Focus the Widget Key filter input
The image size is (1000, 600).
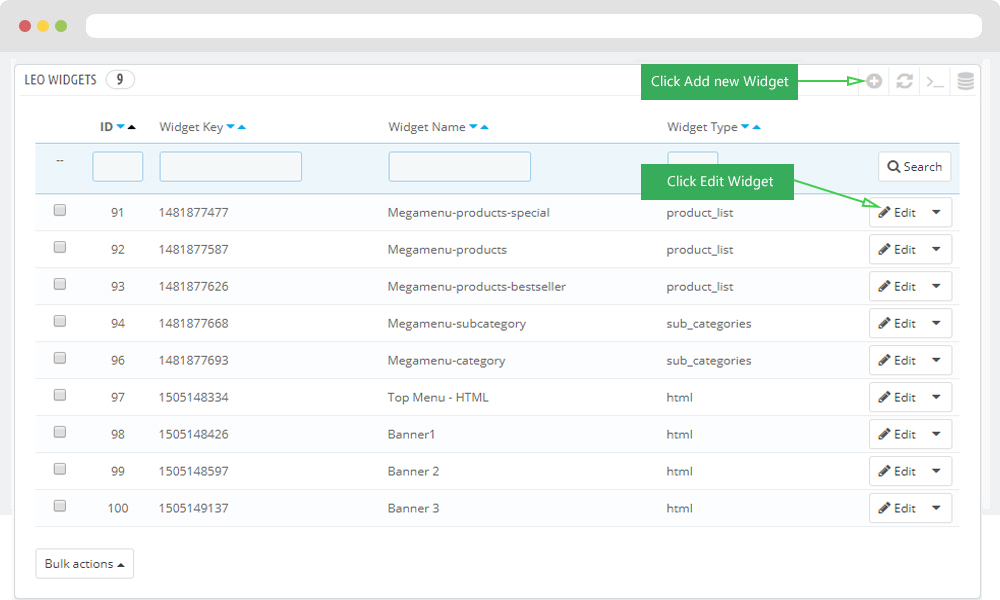[230, 167]
